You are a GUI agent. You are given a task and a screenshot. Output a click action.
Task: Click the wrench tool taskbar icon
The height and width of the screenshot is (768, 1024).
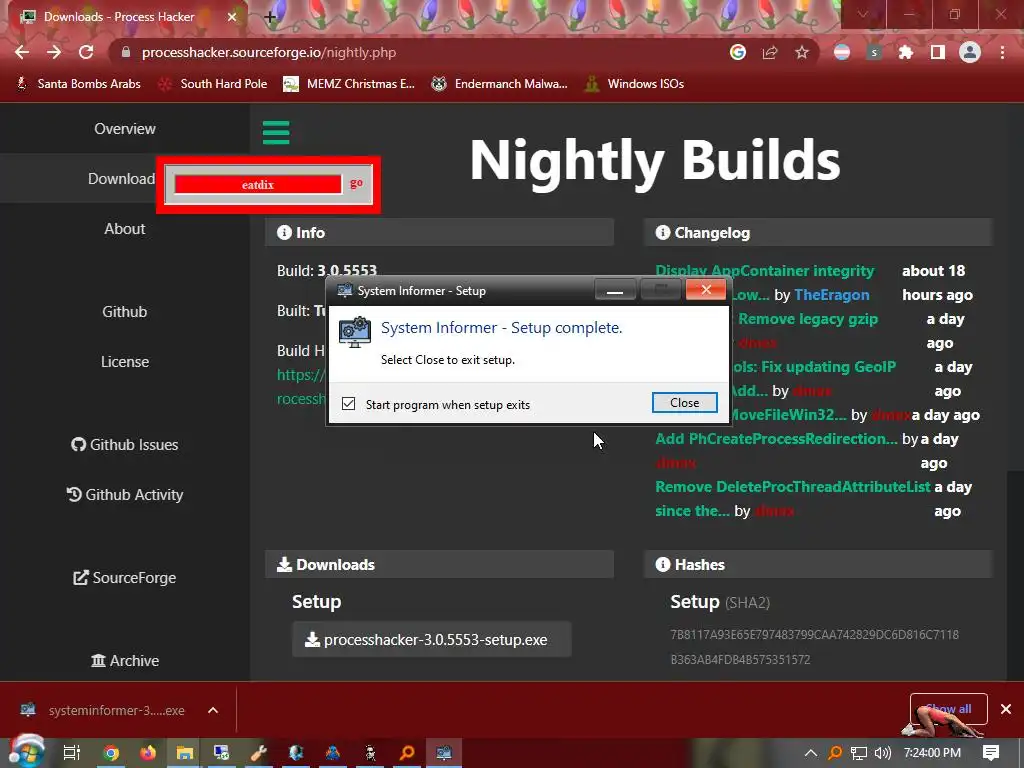click(259, 753)
